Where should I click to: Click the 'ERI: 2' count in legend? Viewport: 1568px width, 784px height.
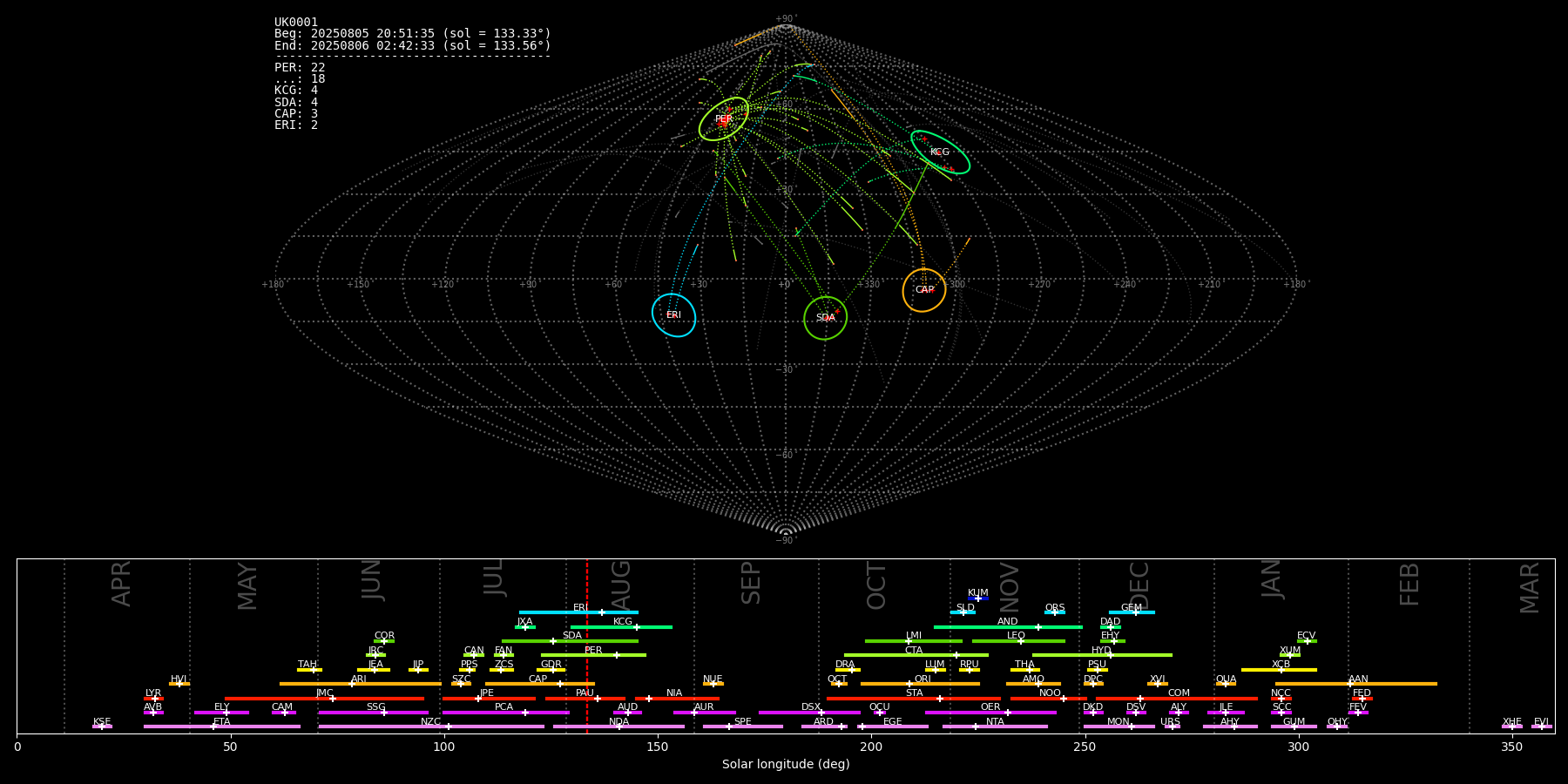tap(296, 125)
